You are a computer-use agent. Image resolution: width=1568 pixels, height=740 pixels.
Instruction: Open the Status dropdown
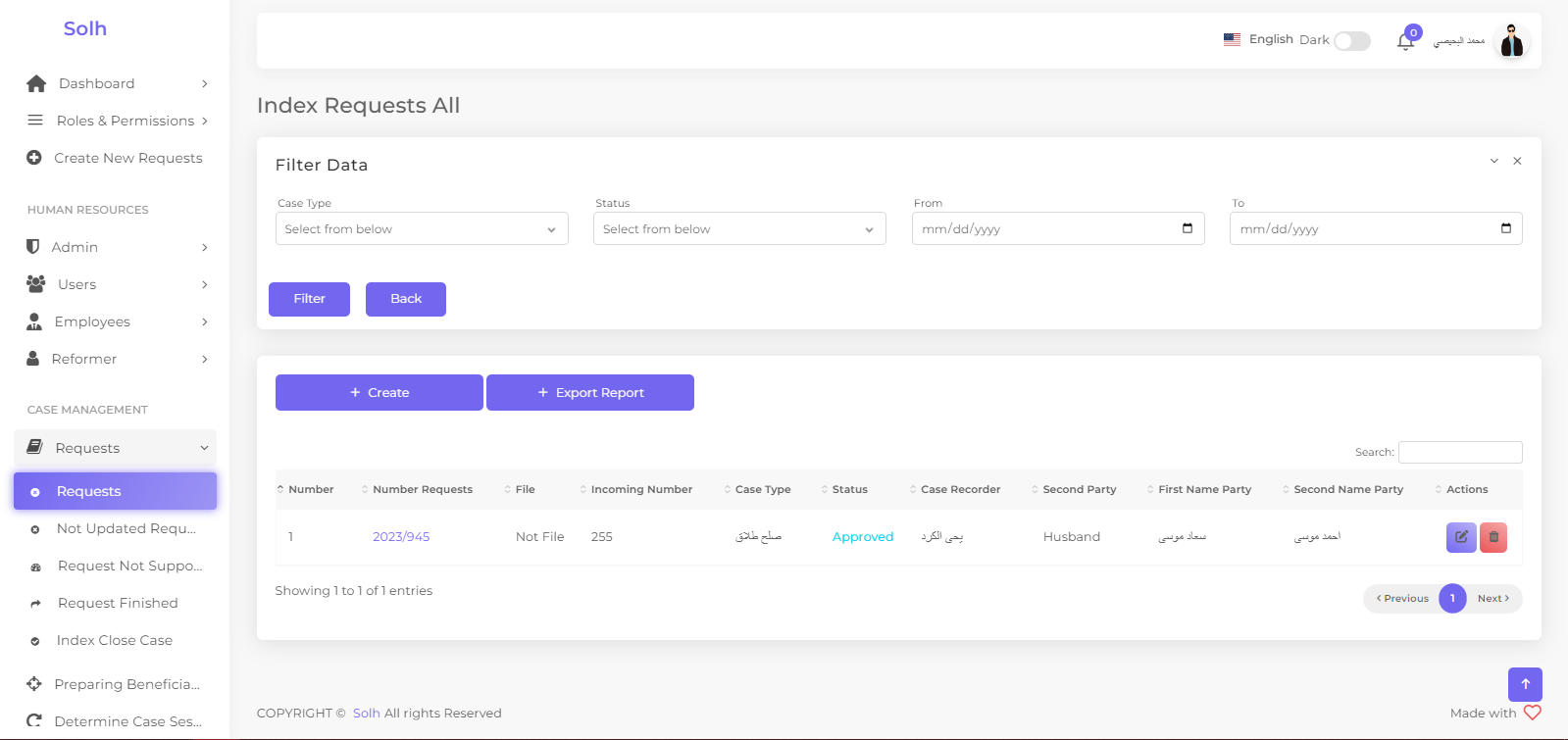tap(739, 229)
